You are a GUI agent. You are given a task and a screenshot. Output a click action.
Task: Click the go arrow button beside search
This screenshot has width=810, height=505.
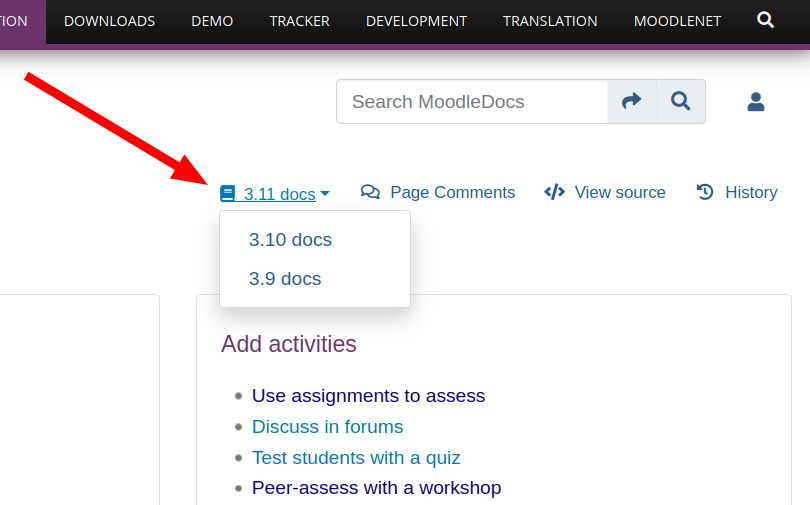pyautogui.click(x=631, y=102)
